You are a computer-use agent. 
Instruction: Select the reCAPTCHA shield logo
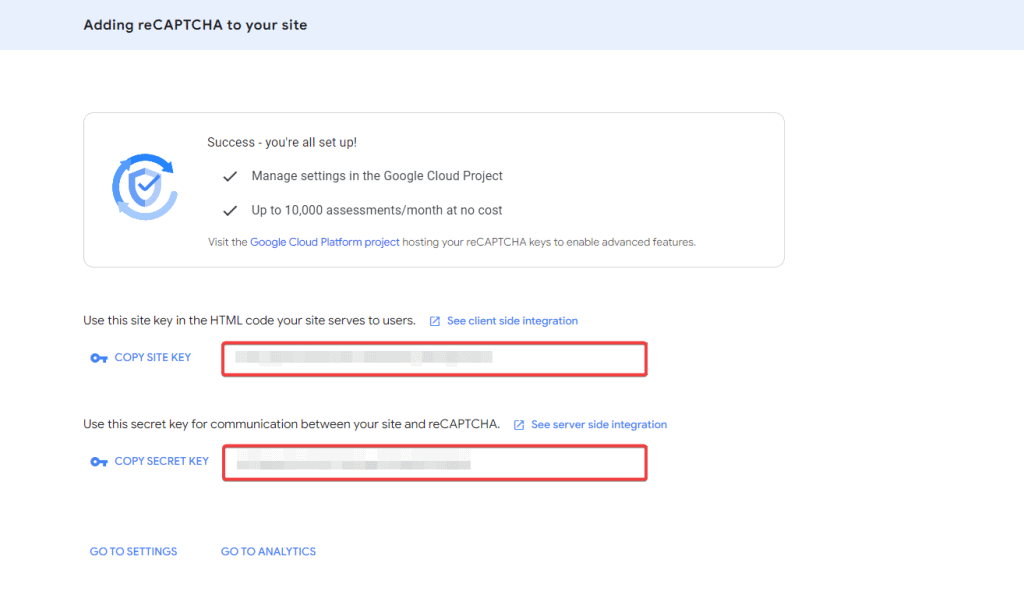(x=144, y=186)
